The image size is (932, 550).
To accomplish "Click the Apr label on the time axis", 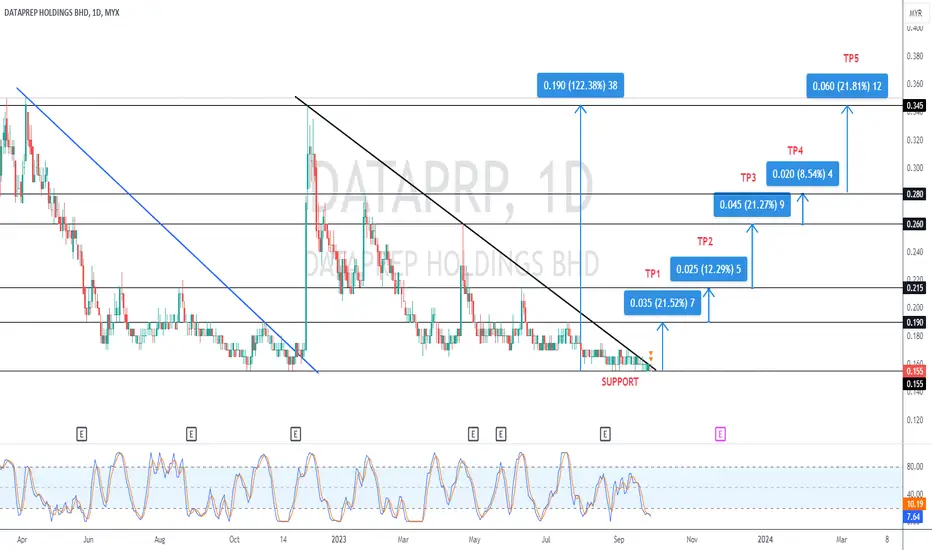I will [x=22, y=540].
